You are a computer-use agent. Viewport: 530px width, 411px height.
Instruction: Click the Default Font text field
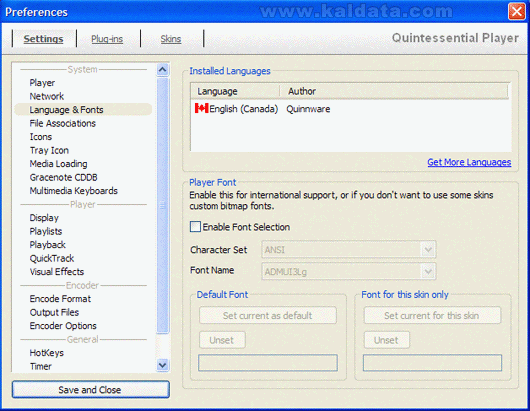[x=268, y=363]
